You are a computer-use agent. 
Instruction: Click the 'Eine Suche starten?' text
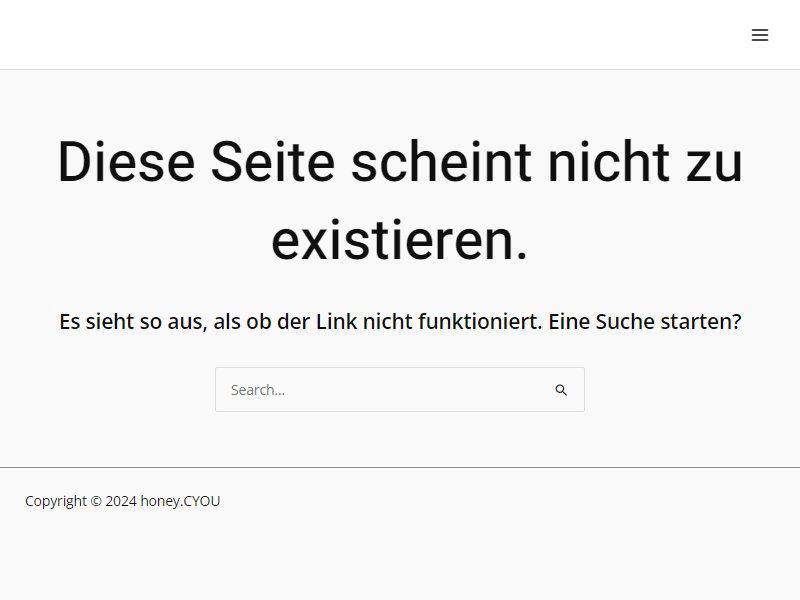point(644,321)
